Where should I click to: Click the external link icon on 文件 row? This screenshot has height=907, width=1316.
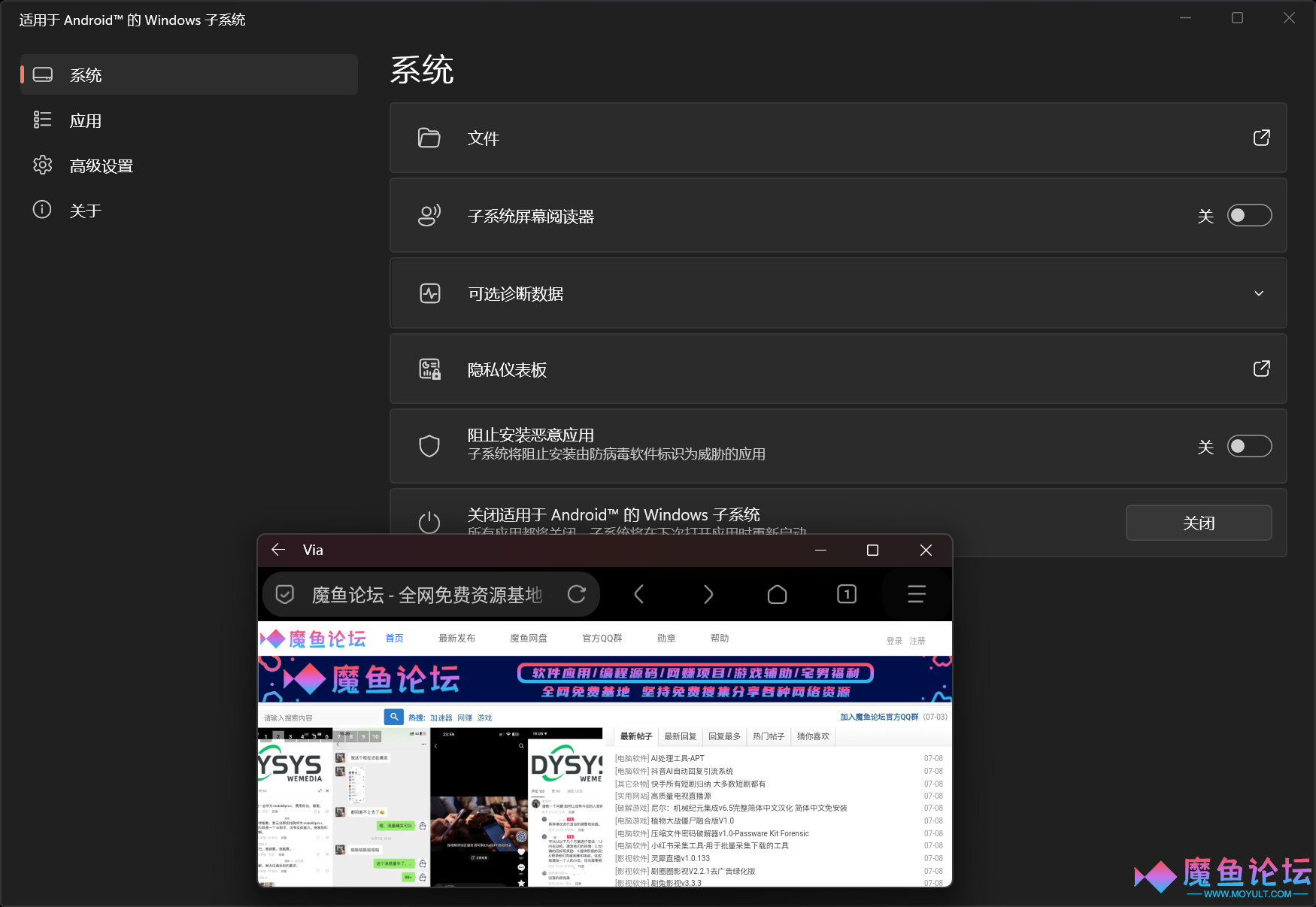pyautogui.click(x=1261, y=138)
